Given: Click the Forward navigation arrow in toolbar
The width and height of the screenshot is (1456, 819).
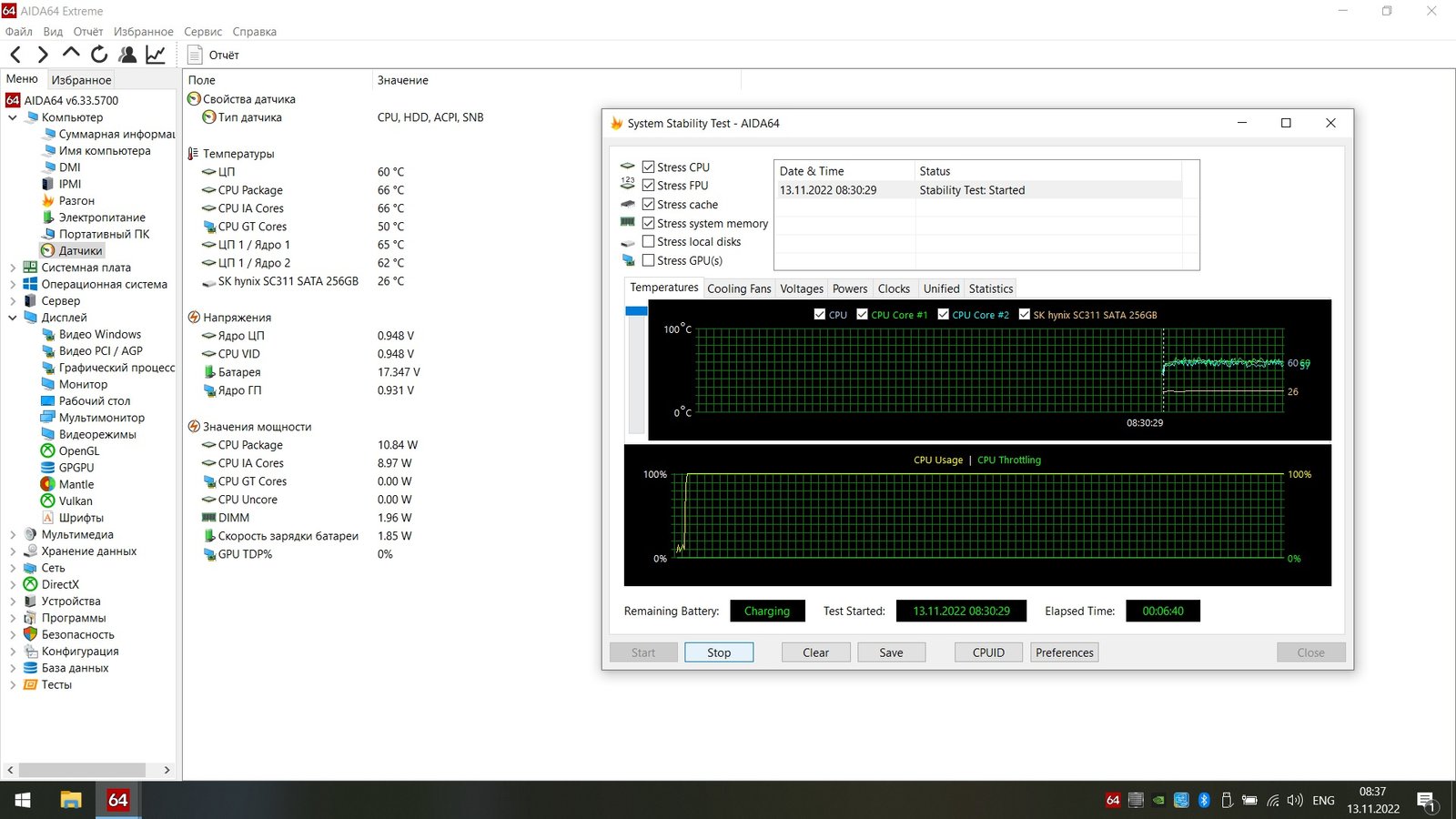Looking at the screenshot, I should click(43, 55).
